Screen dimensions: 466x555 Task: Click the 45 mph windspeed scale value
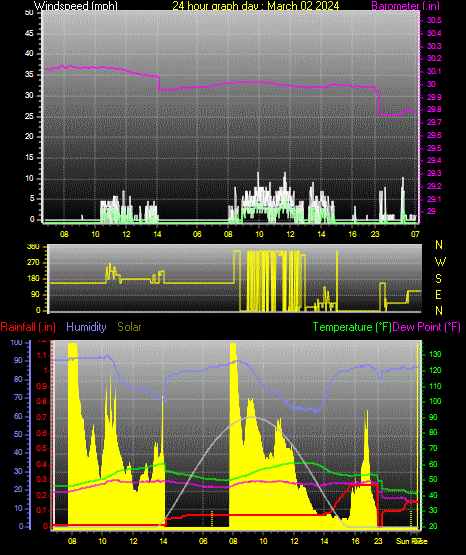29,34
